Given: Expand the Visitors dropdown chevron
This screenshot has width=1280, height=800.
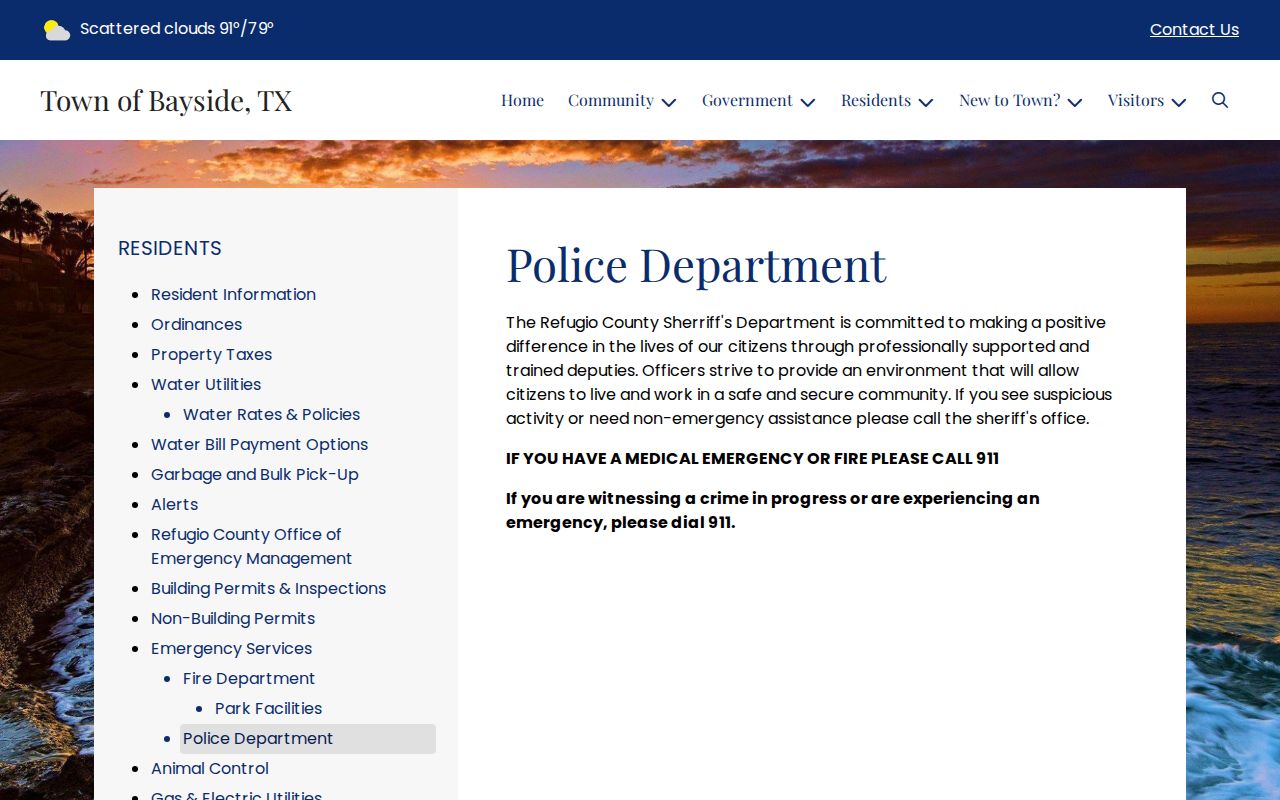Looking at the screenshot, I should pos(1179,102).
